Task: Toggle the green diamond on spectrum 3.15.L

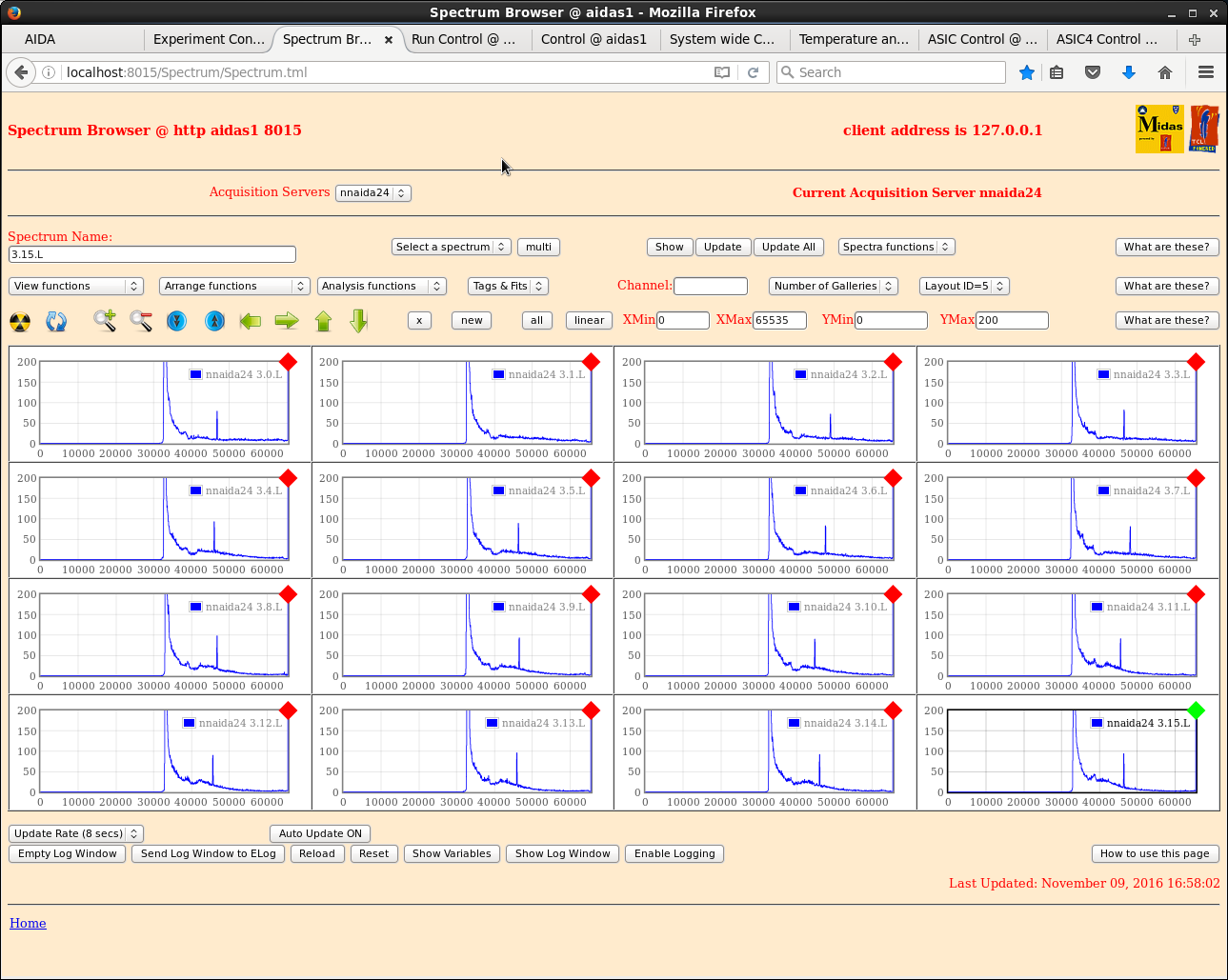Action: tap(1196, 710)
